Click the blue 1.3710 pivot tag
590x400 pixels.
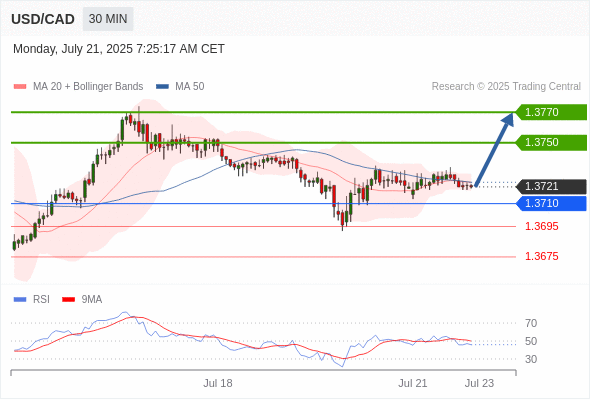point(551,203)
